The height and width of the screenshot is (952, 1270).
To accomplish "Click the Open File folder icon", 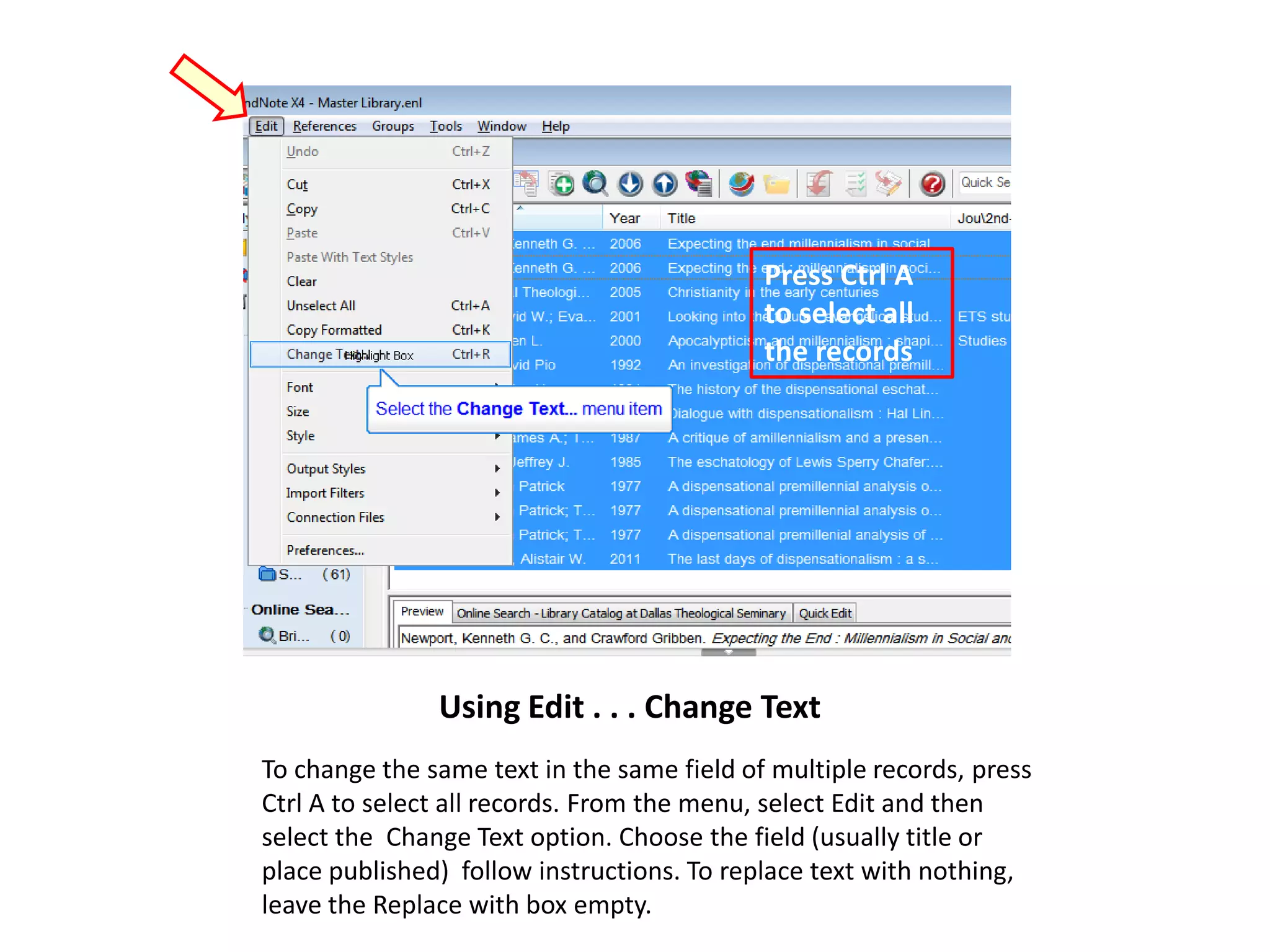I will tap(776, 184).
